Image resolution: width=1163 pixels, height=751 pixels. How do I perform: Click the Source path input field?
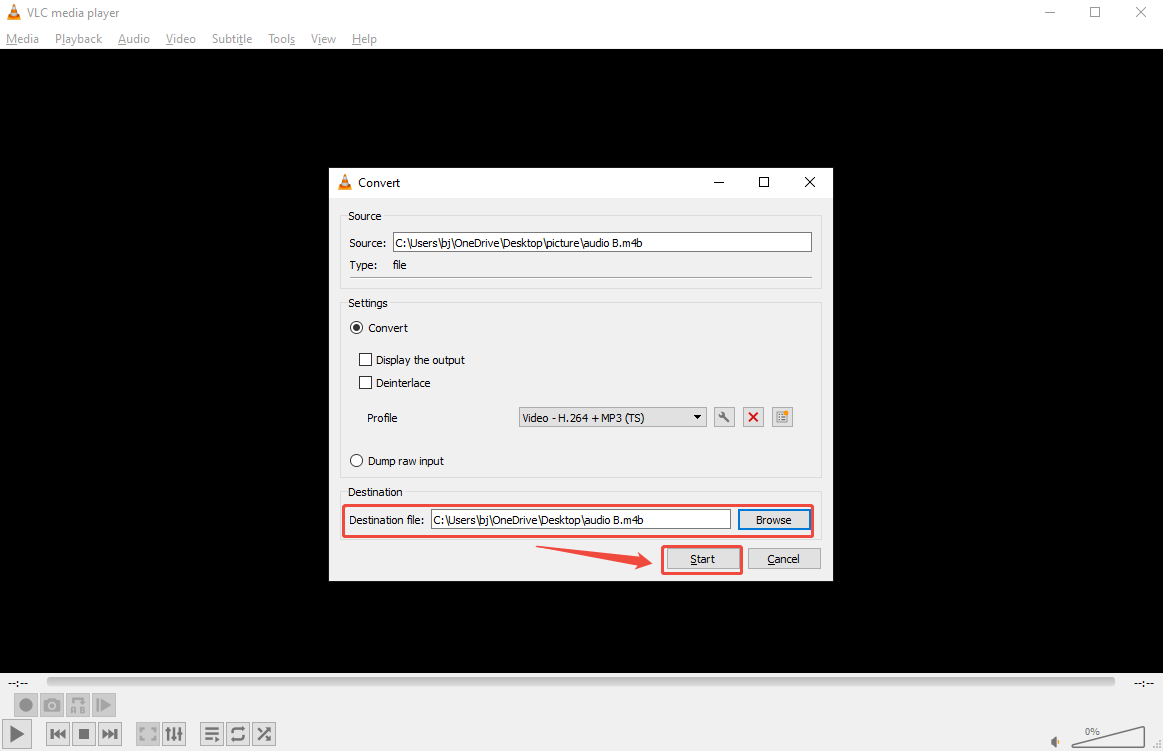(x=602, y=242)
